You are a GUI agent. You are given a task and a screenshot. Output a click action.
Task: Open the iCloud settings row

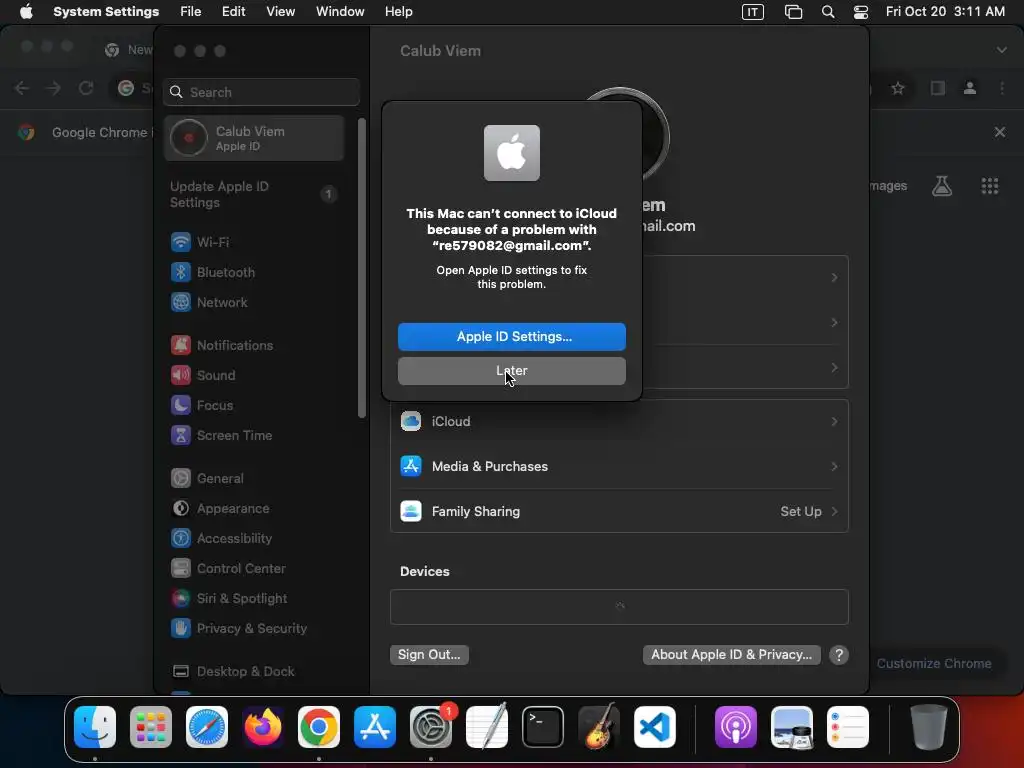click(619, 421)
